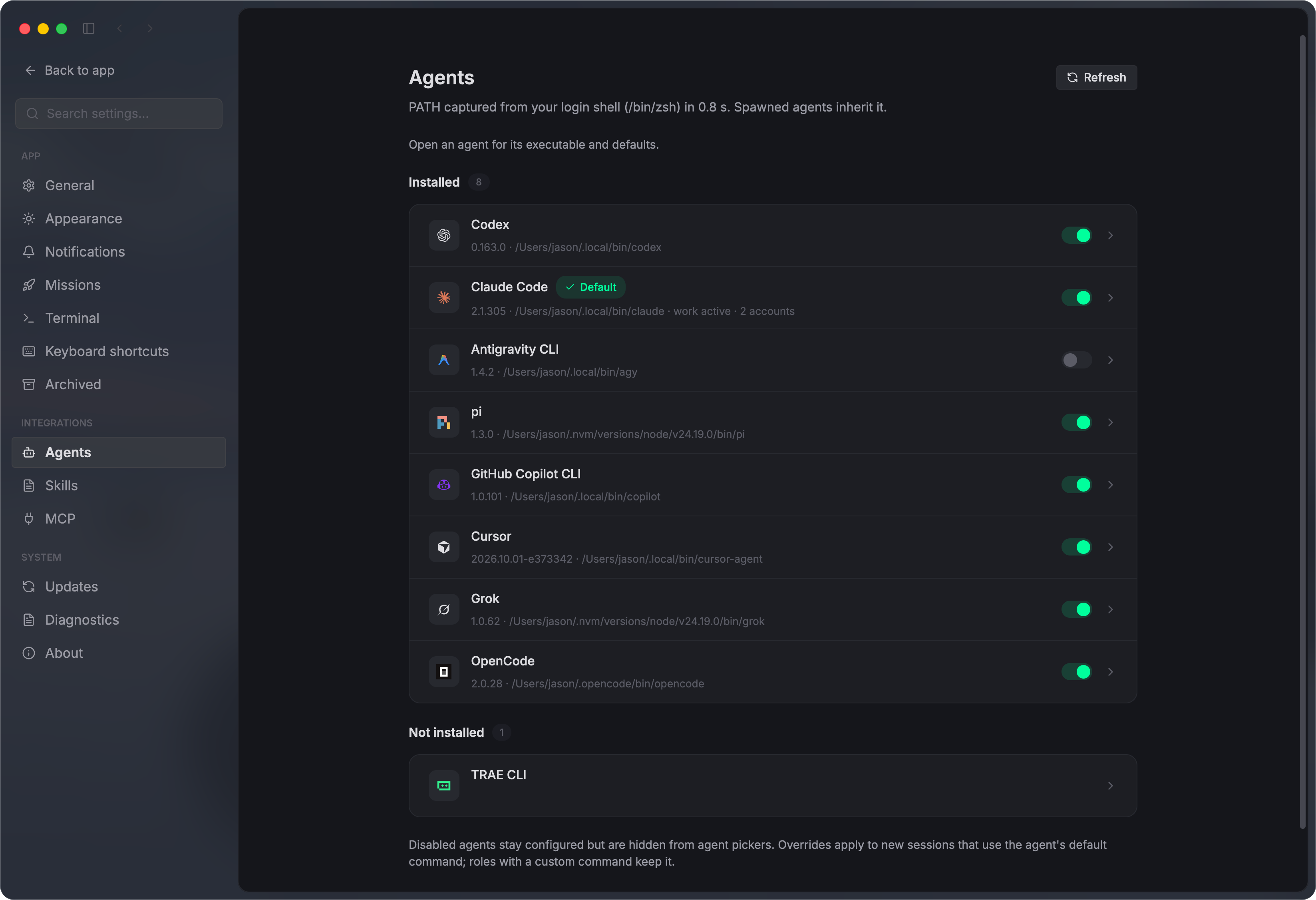Switch off GitHub Copilot CLI toggle
The width and height of the screenshot is (1316, 900).
pyautogui.click(x=1076, y=484)
